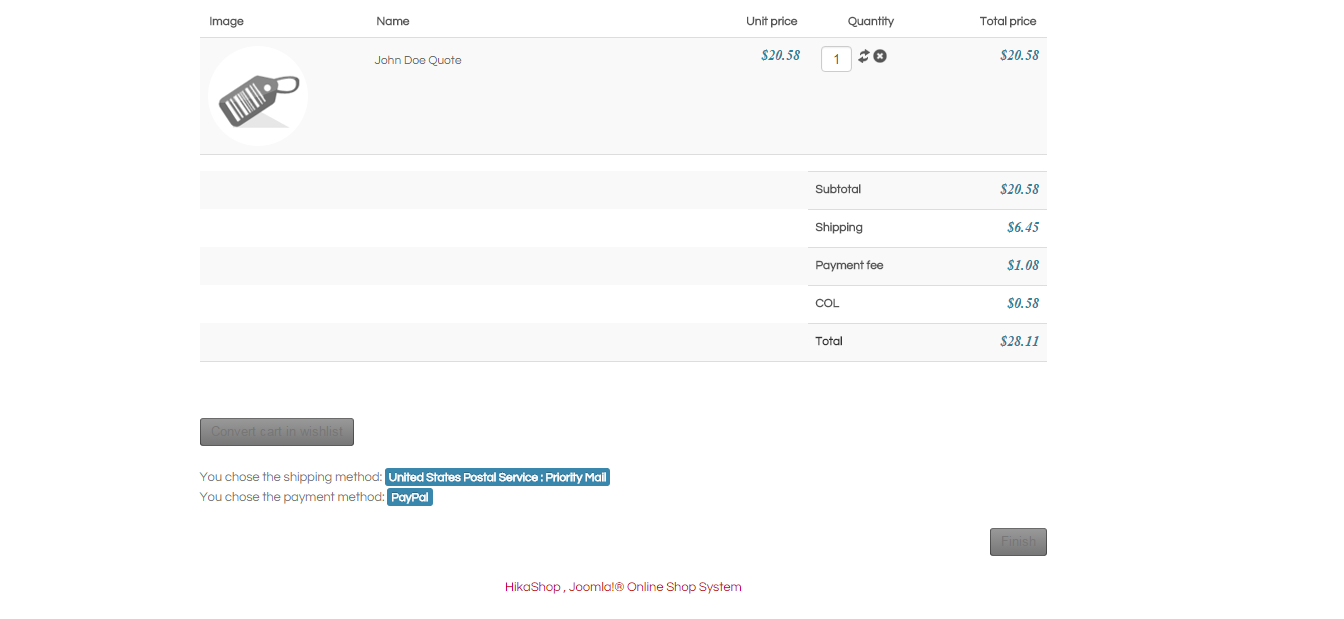Screen dimensions: 1344x619
Task: Open the HikaShop footer link
Action: [532, 587]
